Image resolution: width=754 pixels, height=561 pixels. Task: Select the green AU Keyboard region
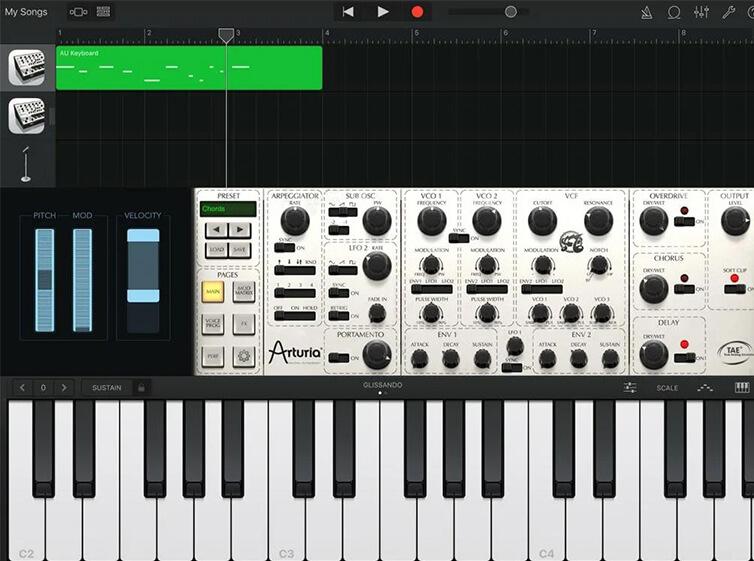click(189, 68)
